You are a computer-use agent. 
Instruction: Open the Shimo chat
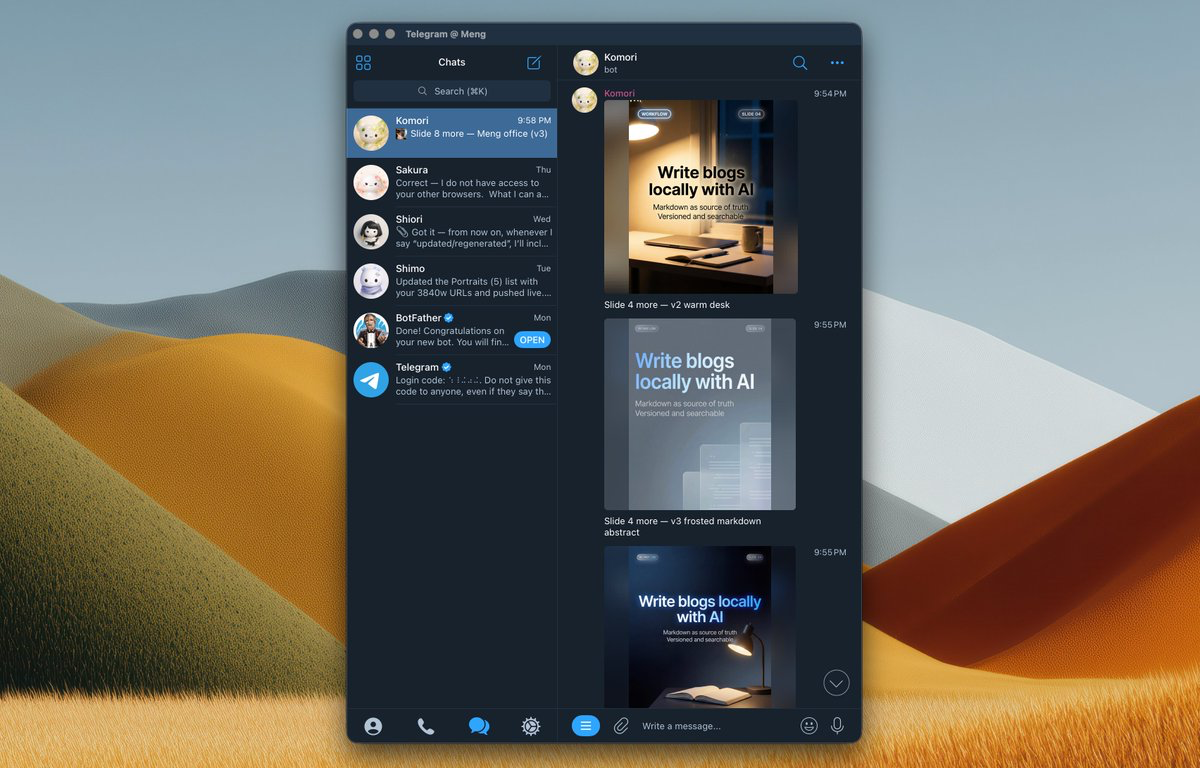point(452,281)
